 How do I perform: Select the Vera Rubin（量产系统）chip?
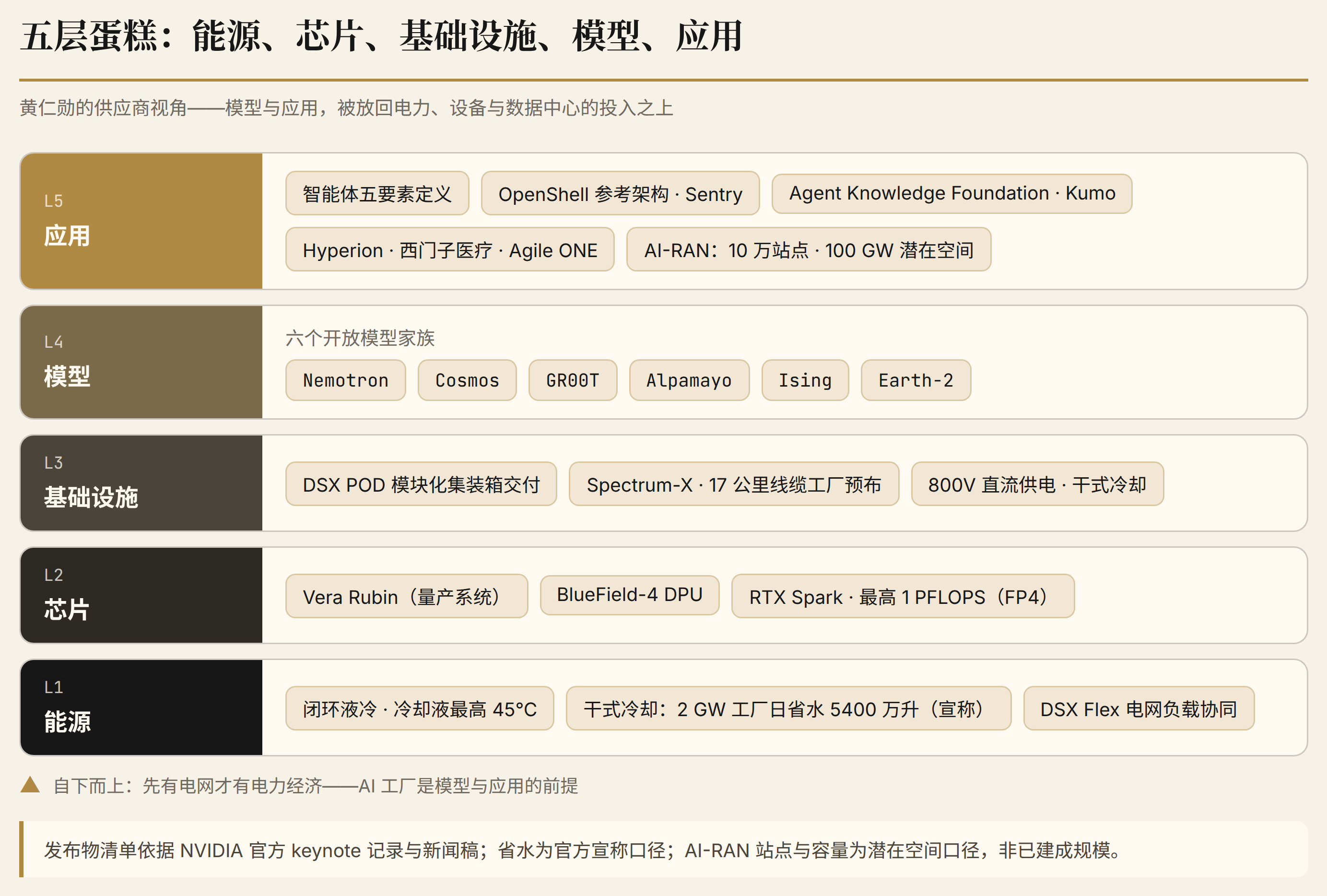(407, 597)
